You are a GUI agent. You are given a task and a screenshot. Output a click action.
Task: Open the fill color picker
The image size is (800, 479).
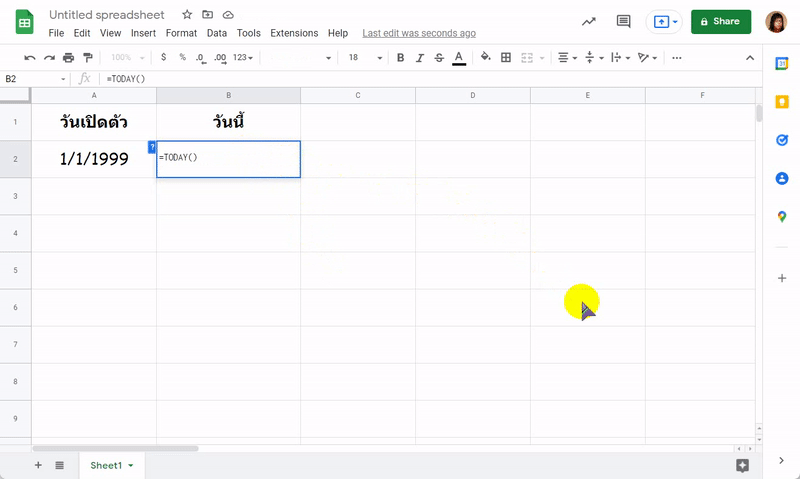tap(486, 57)
